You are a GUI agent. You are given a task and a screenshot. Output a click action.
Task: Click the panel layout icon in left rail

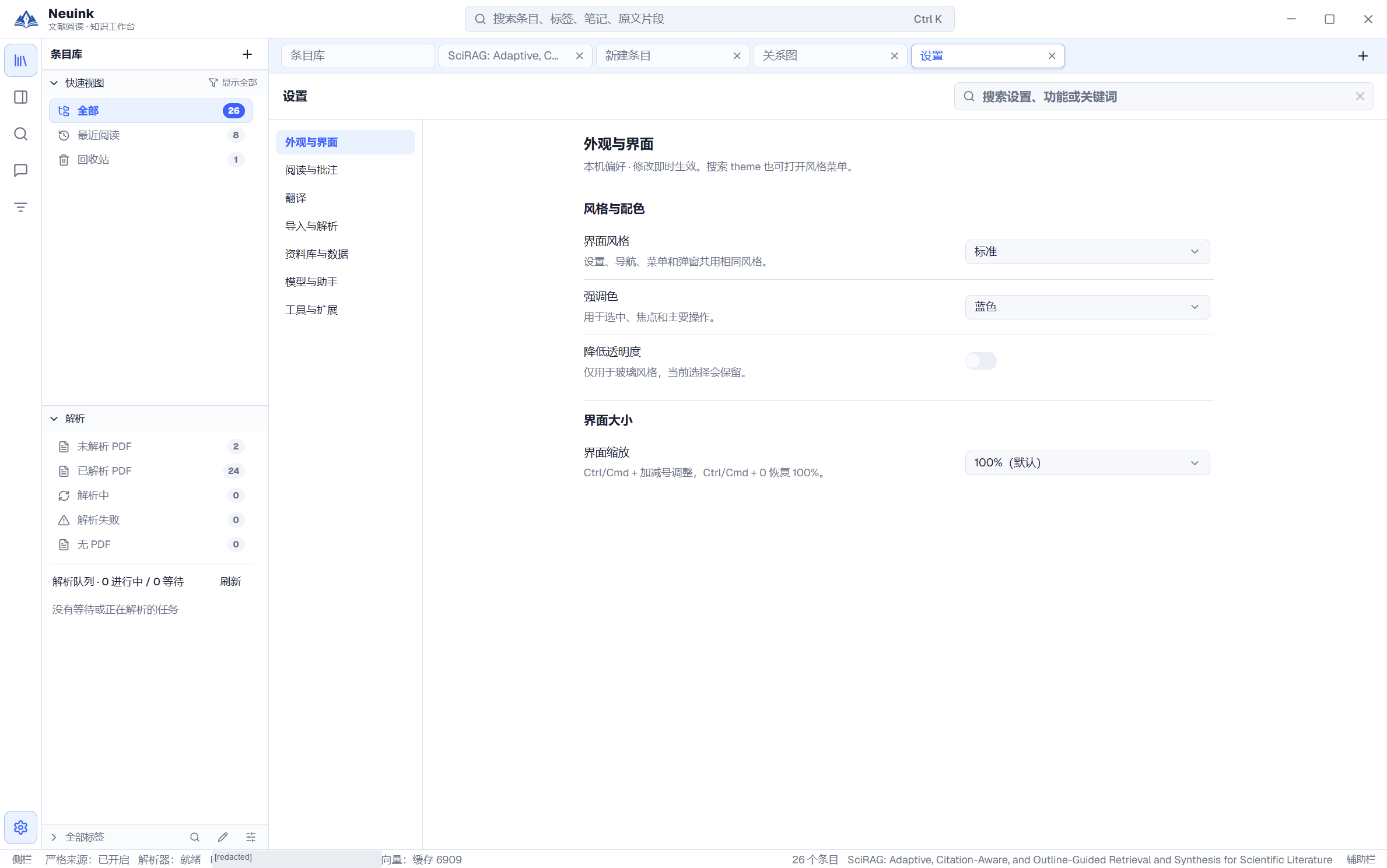(x=20, y=97)
